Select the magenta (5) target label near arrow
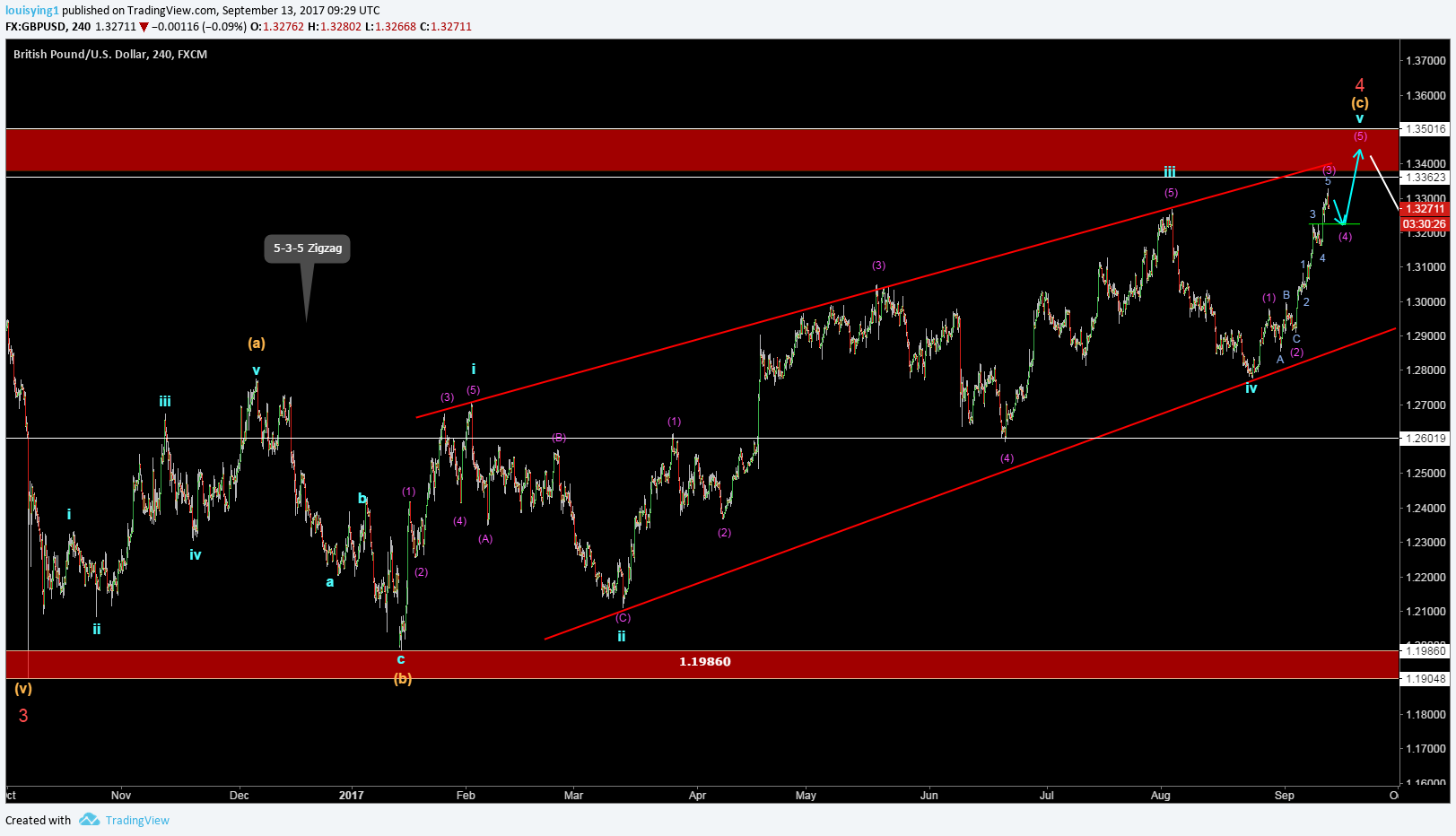The image size is (1456, 836). [x=1360, y=136]
